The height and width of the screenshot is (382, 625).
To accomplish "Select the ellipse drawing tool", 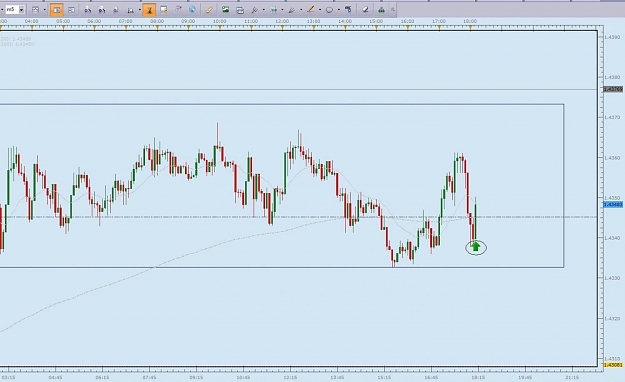I will click(x=329, y=10).
